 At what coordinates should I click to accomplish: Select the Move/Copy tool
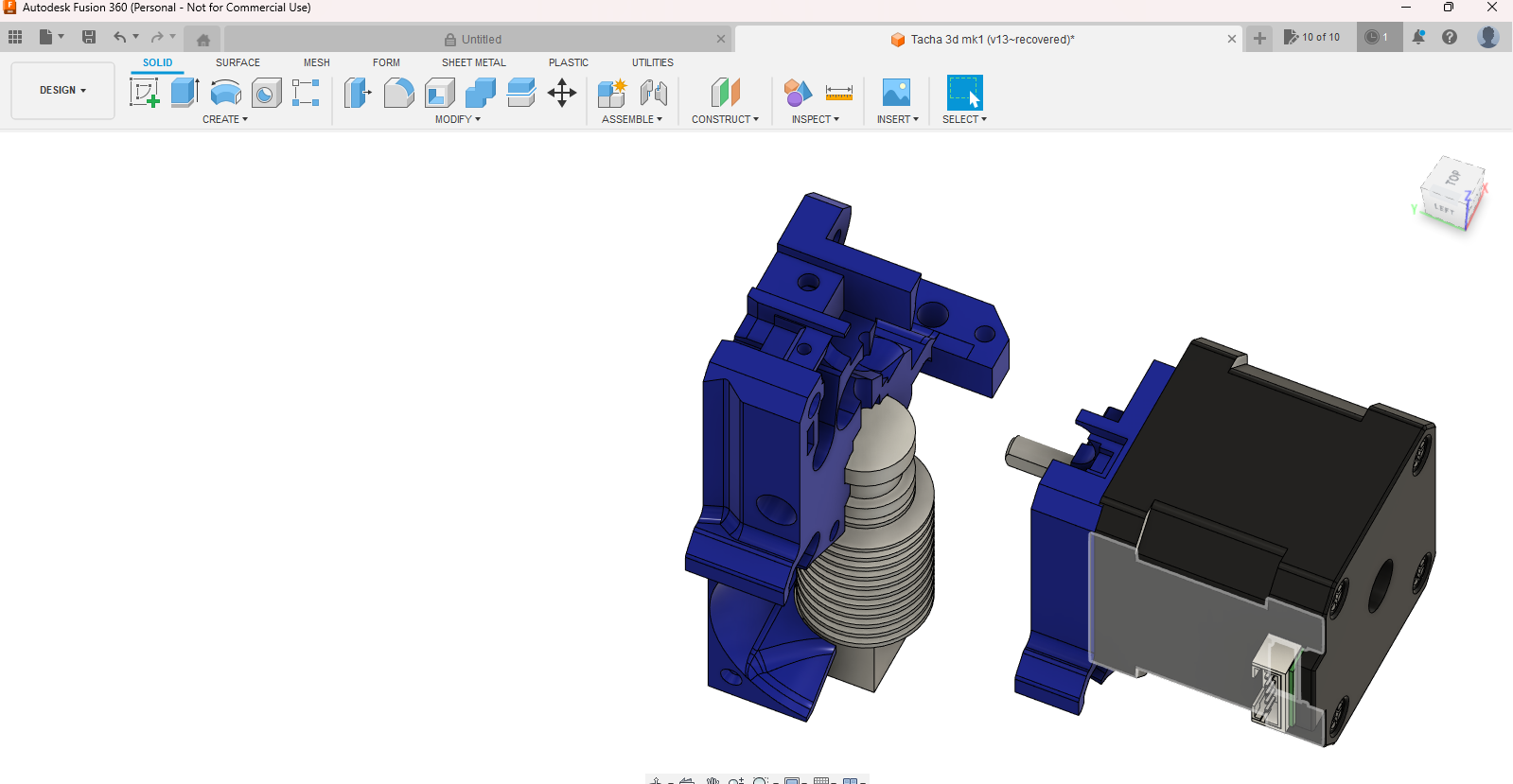(562, 93)
